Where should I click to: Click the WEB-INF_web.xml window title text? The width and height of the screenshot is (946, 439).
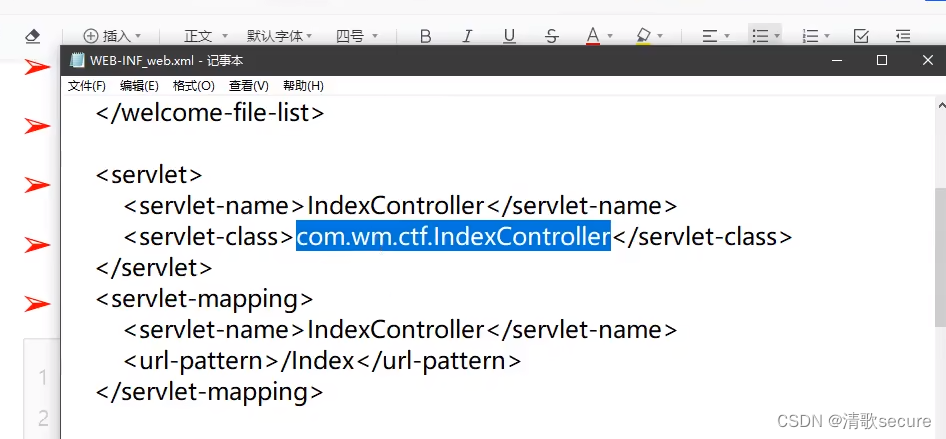(x=167, y=61)
